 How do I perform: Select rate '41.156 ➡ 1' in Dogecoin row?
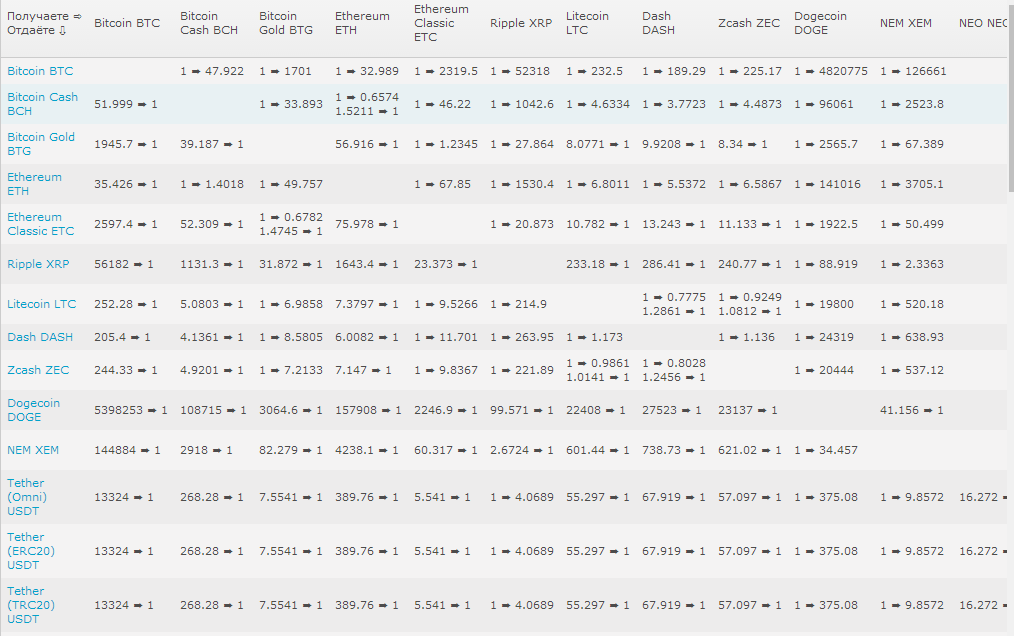(x=912, y=410)
